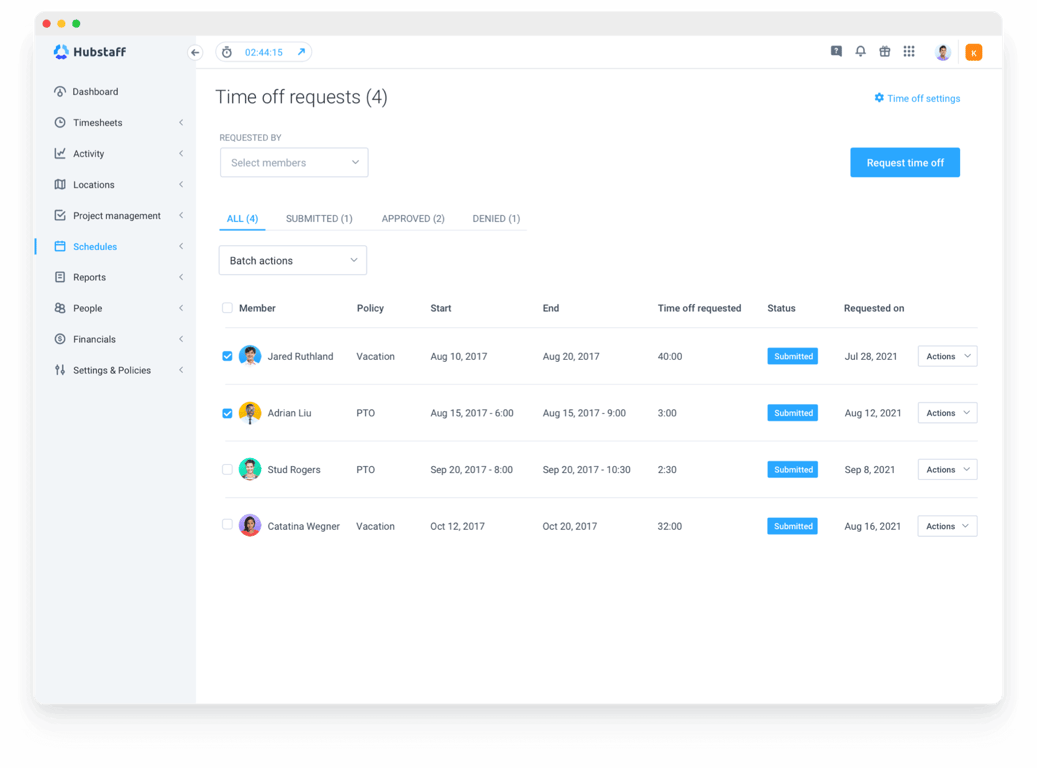Image resolution: width=1037 pixels, height=768 pixels.
Task: Click the gift box icon
Action: coord(884,51)
